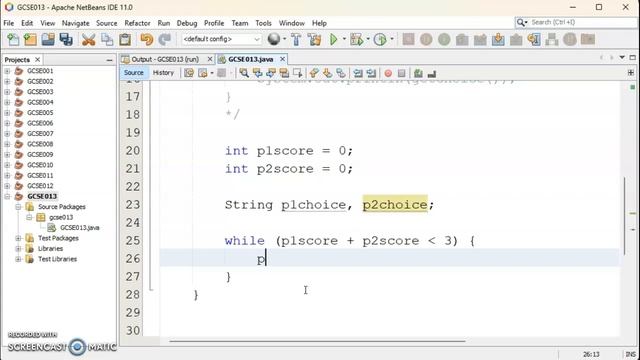Click the Paste clipboard icon

pos(125,40)
